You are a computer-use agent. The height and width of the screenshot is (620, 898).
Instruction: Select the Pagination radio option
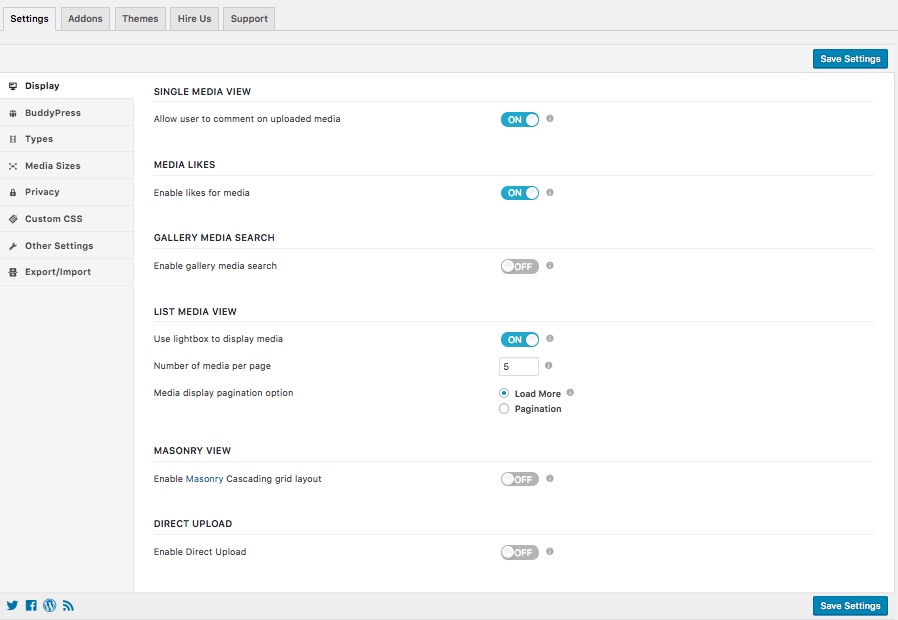tap(504, 409)
